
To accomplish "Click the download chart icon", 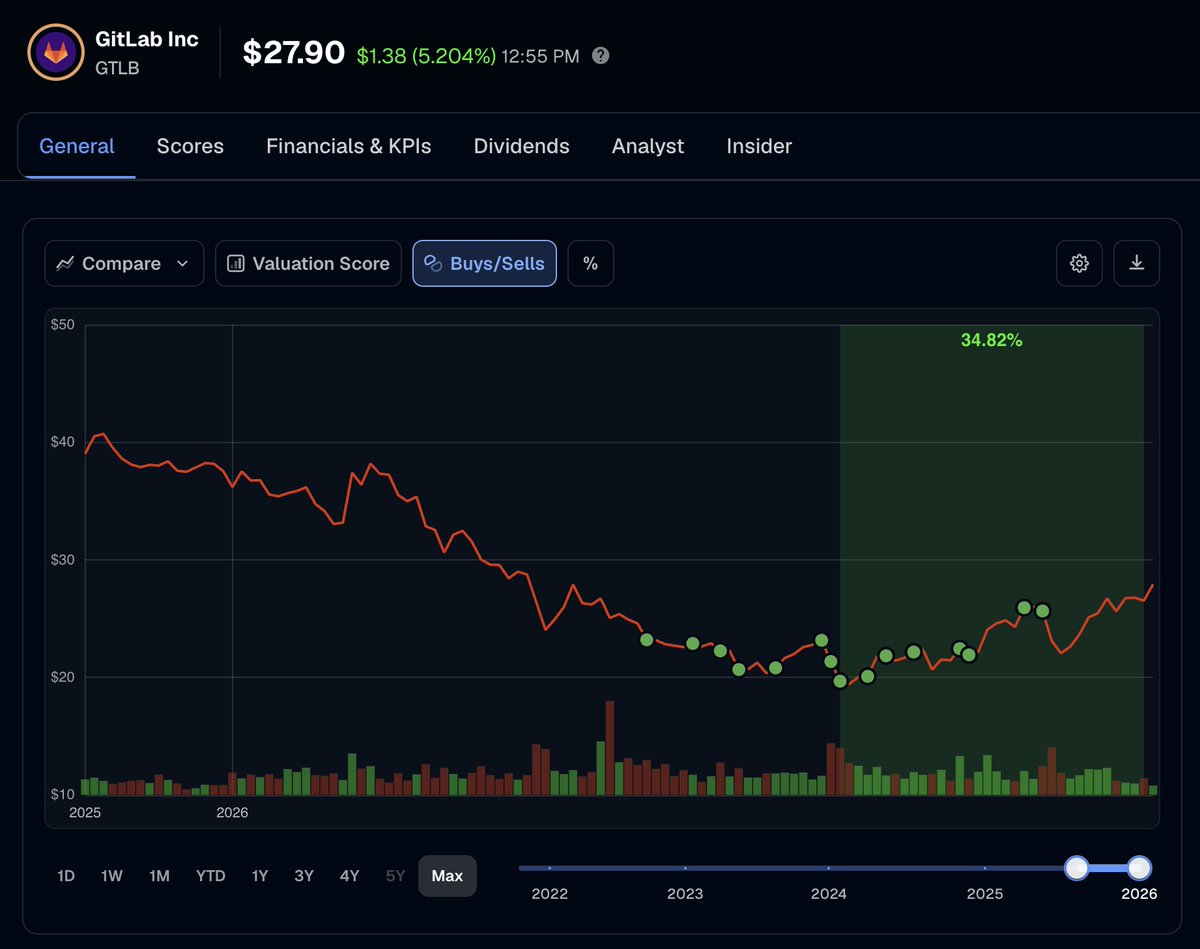I will (x=1136, y=263).
